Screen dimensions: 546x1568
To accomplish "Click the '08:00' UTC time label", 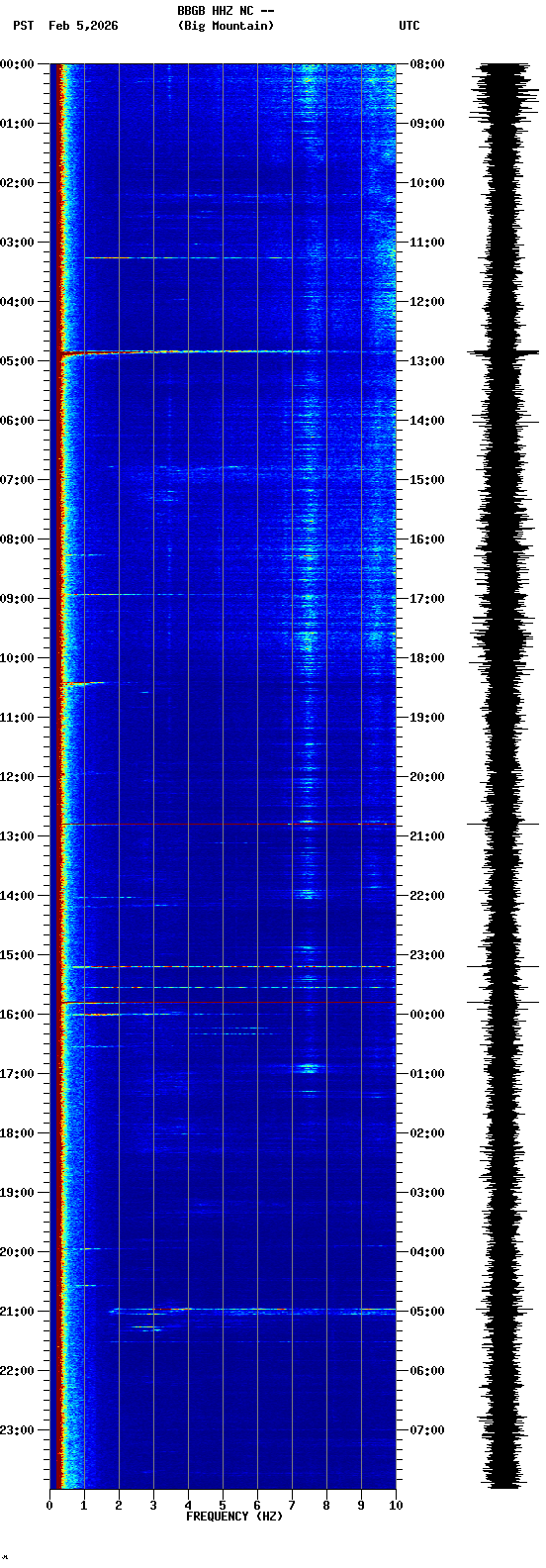I will click(427, 64).
